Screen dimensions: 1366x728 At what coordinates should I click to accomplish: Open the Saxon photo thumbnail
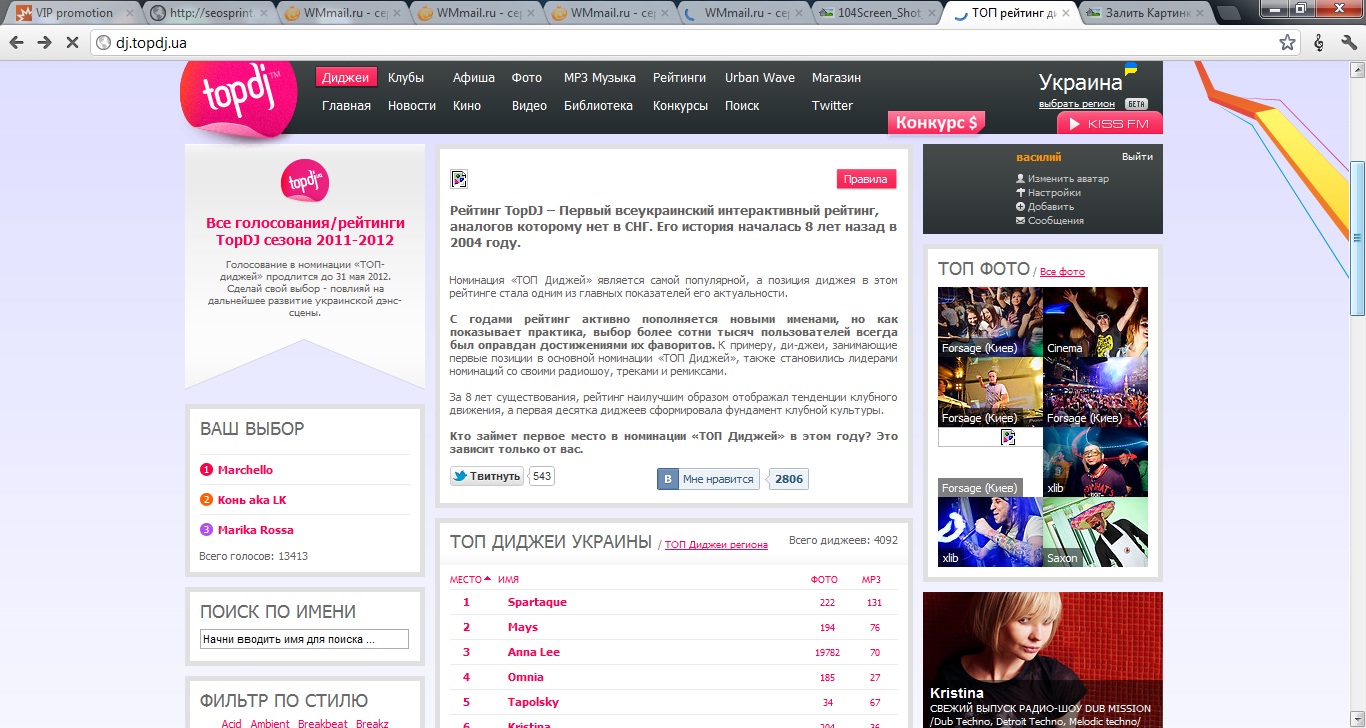coord(1095,532)
